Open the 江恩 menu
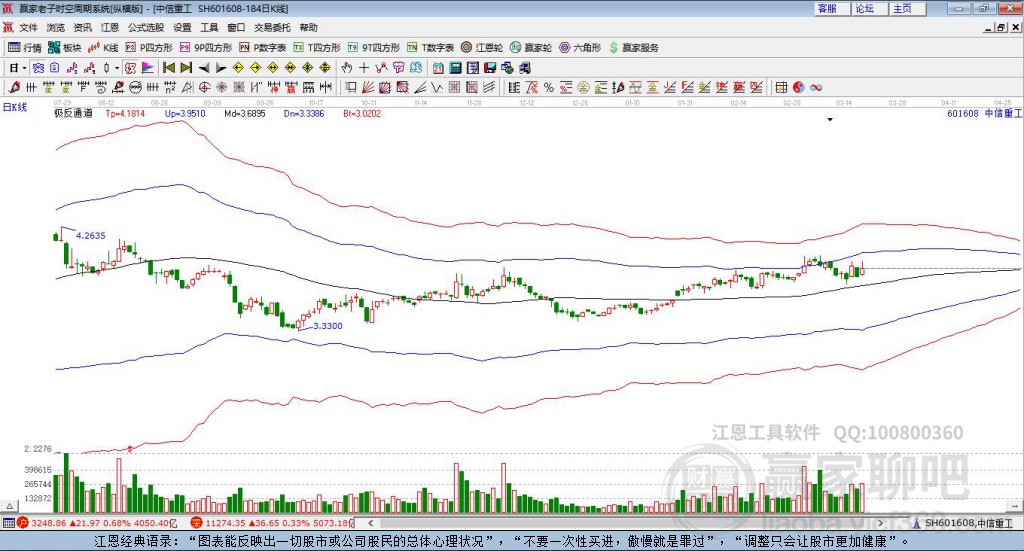This screenshot has width=1024, height=551. point(110,27)
